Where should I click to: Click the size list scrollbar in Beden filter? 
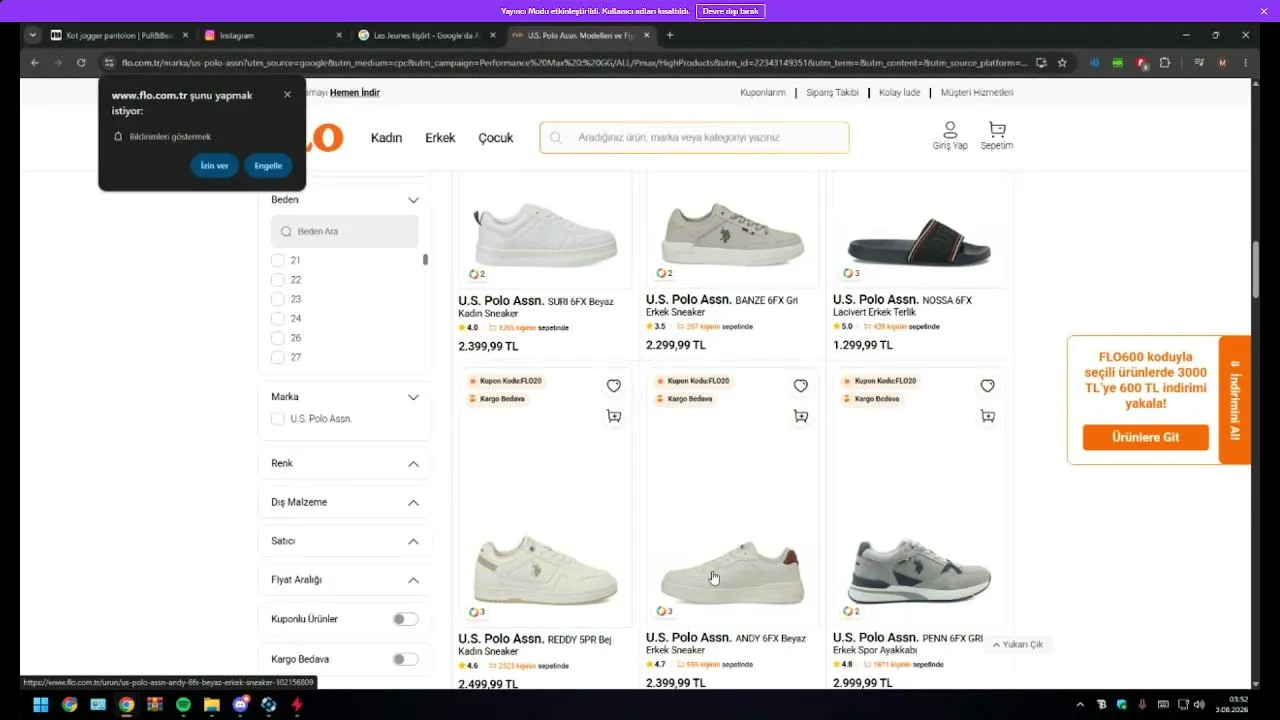pos(425,260)
